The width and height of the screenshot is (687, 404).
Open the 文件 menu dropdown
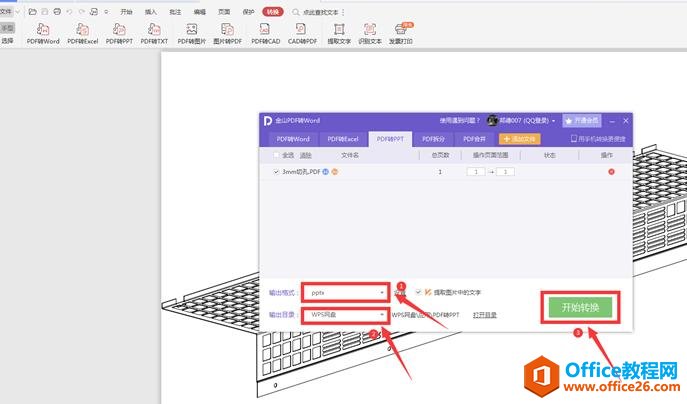[x=8, y=11]
